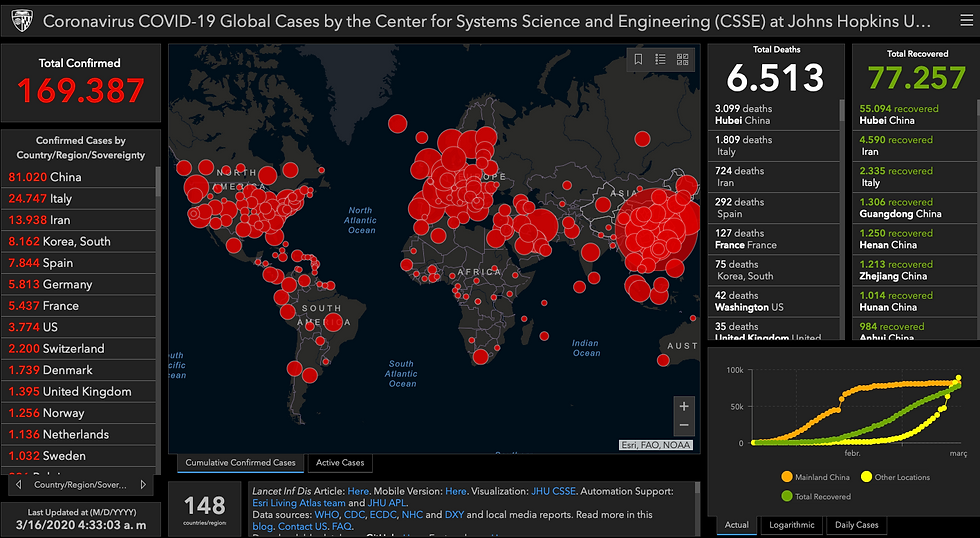Click the Contact US link
Image resolution: width=980 pixels, height=538 pixels.
click(302, 527)
